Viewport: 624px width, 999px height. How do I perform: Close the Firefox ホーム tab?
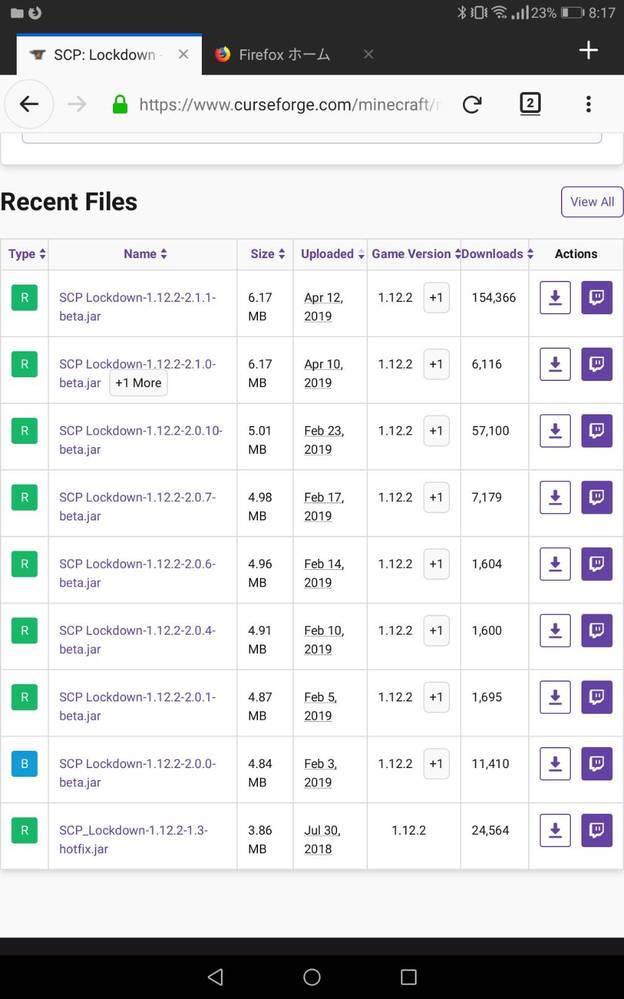(368, 54)
